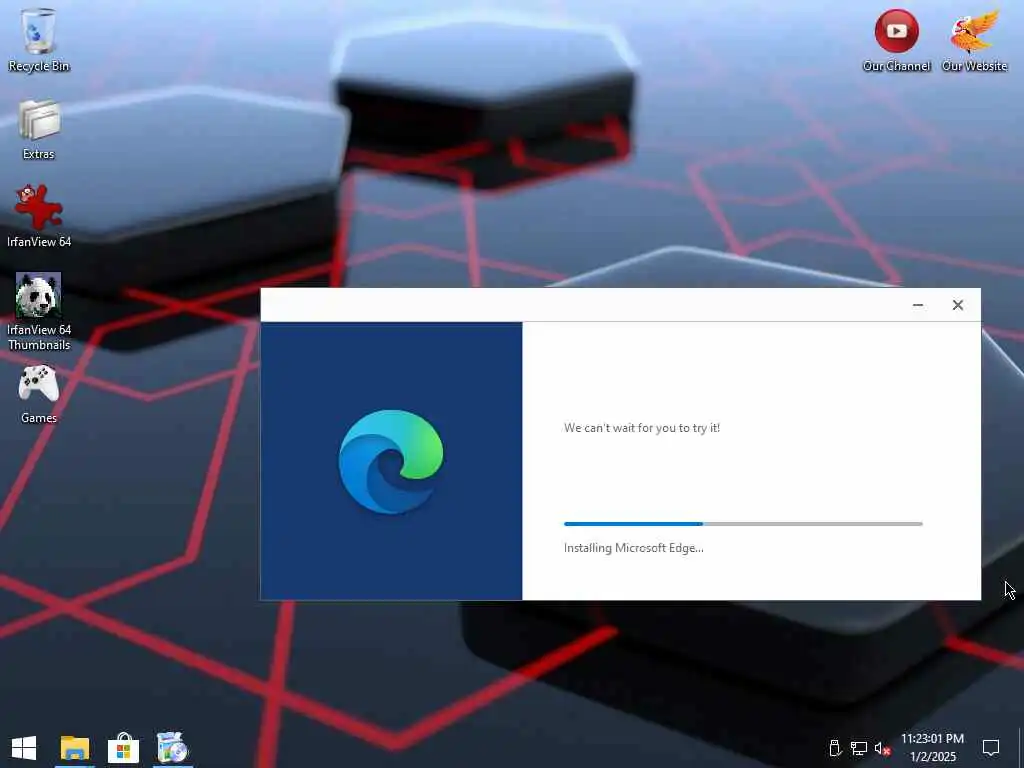Open File Explorer from the taskbar
The height and width of the screenshot is (768, 1024).
pyautogui.click(x=74, y=748)
